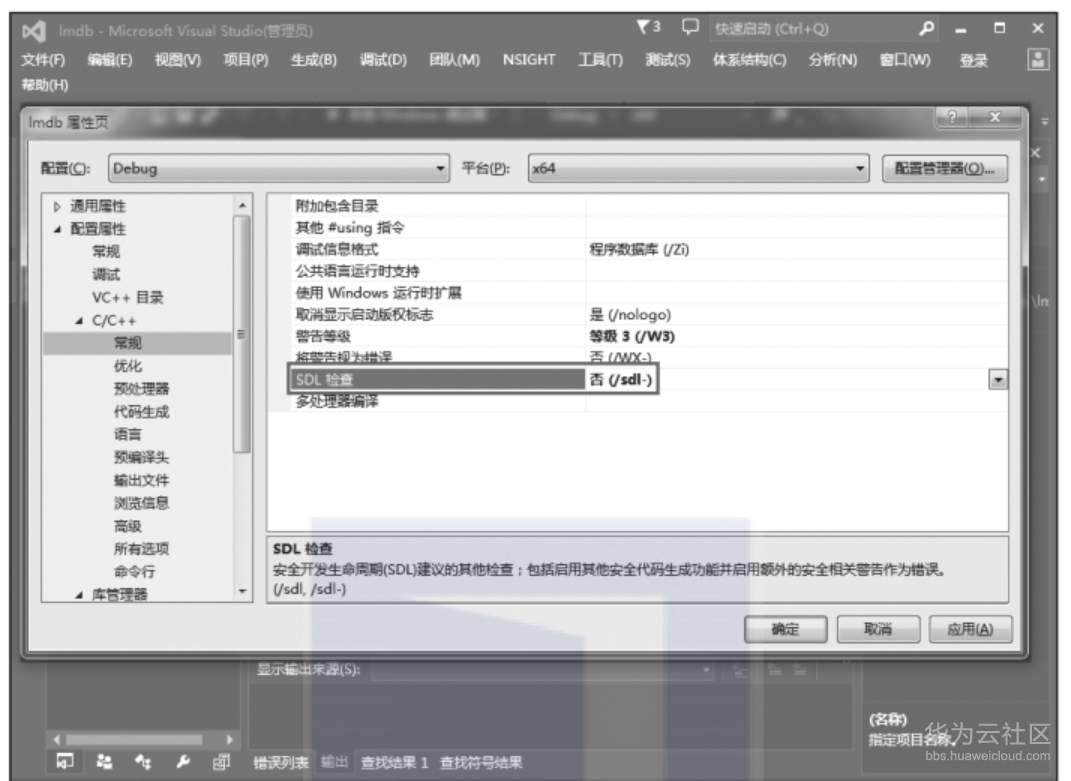Select the 公共语言运行时支持 property row

(x=637, y=271)
